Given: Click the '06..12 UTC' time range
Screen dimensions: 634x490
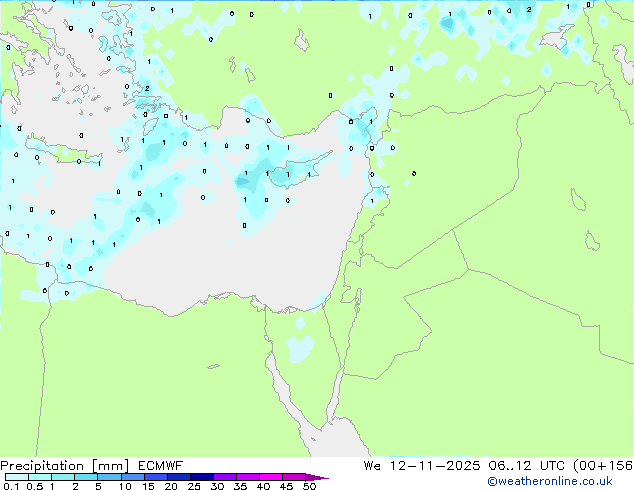Looking at the screenshot, I should pos(526,466).
